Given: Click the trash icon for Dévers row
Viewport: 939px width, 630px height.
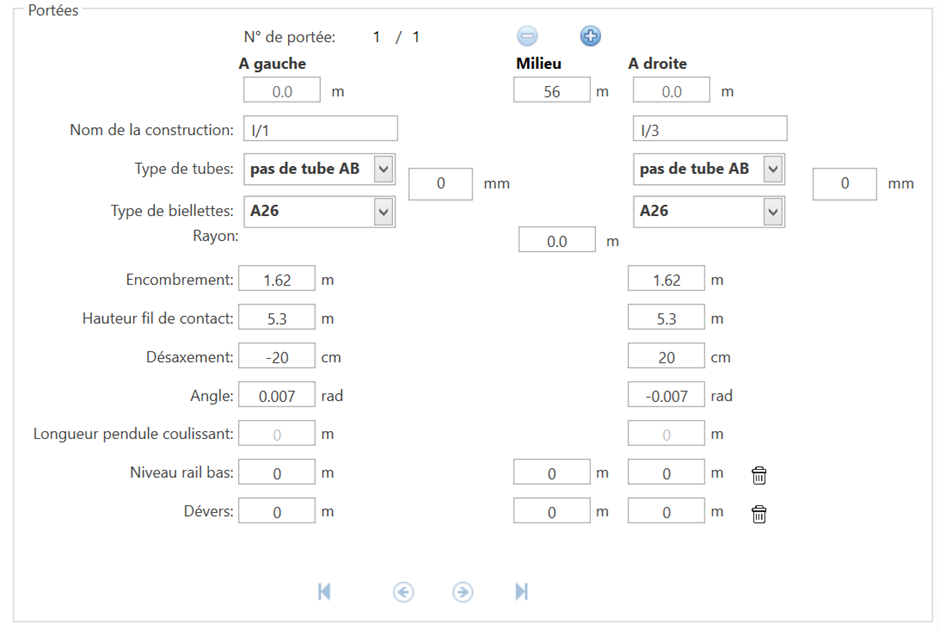Looking at the screenshot, I should [759, 514].
